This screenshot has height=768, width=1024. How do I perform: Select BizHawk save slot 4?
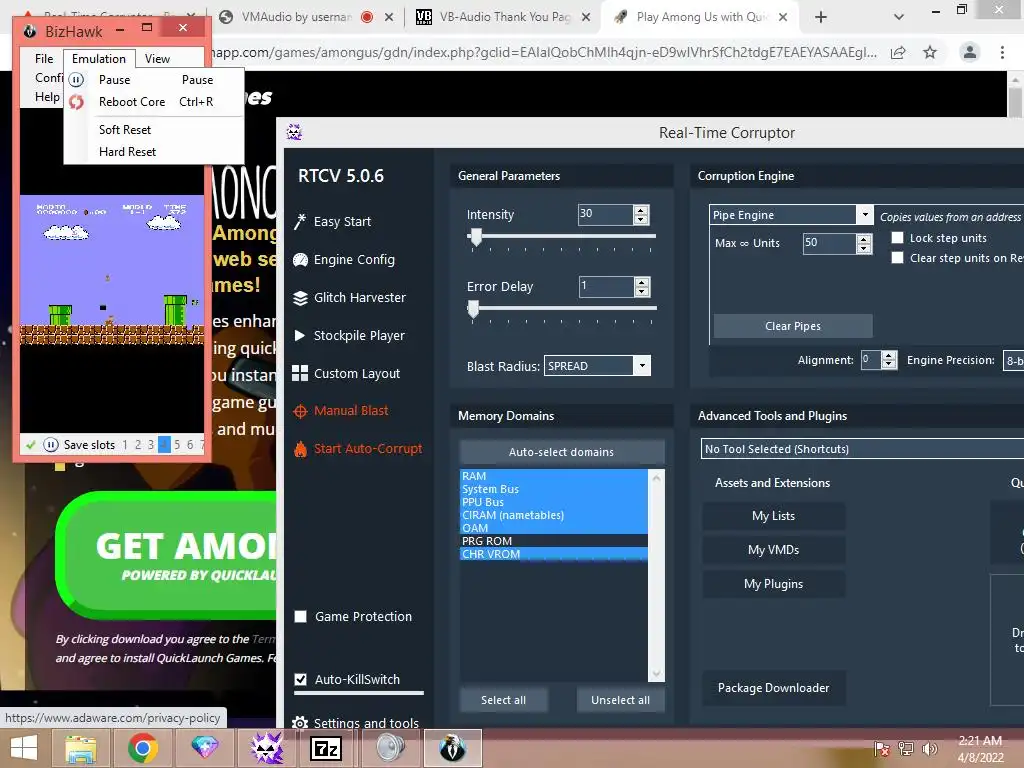click(x=164, y=445)
